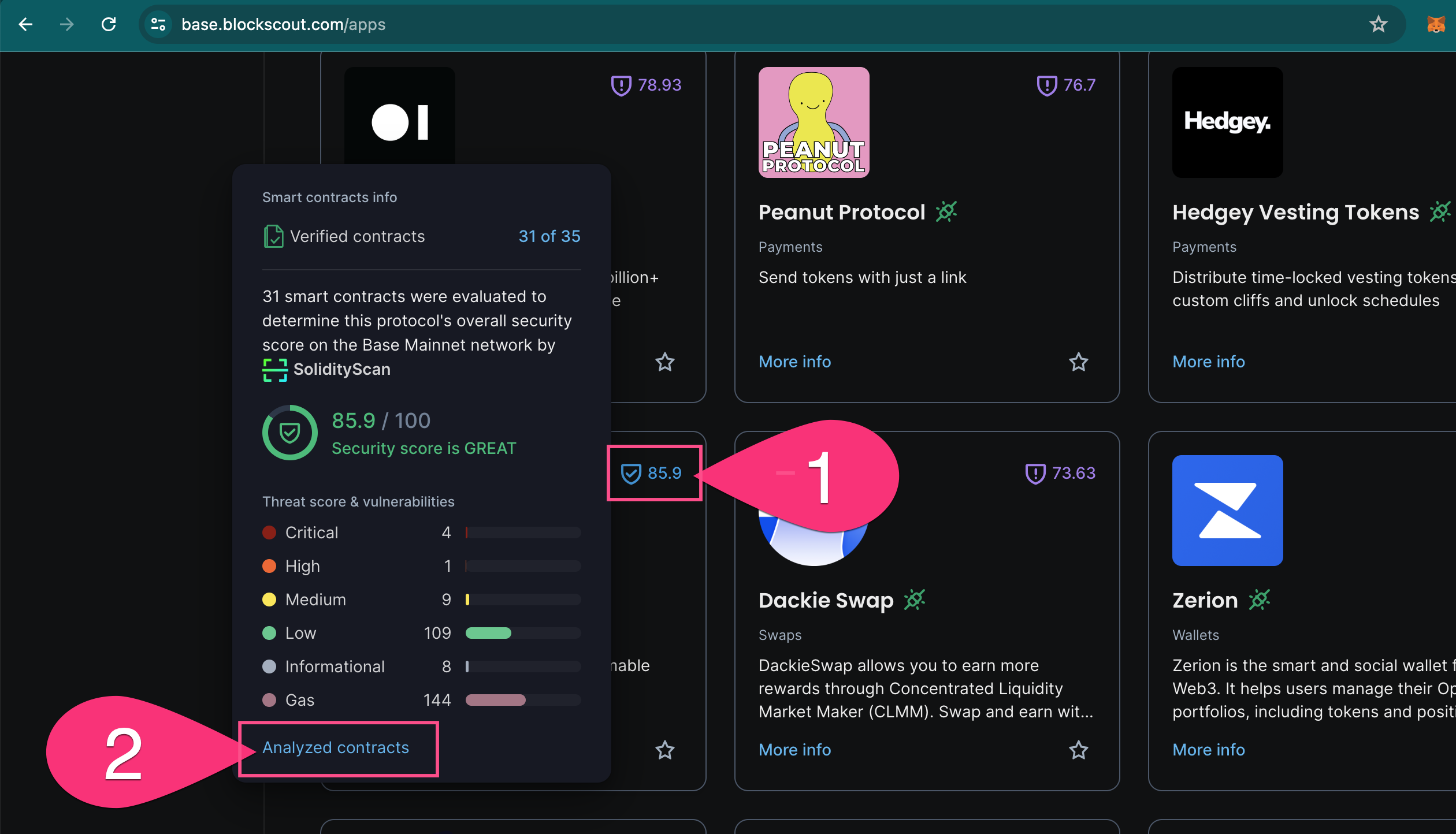1456x834 pixels.
Task: Click the wallet-connect icon beside Zerion title
Action: pos(1260,600)
